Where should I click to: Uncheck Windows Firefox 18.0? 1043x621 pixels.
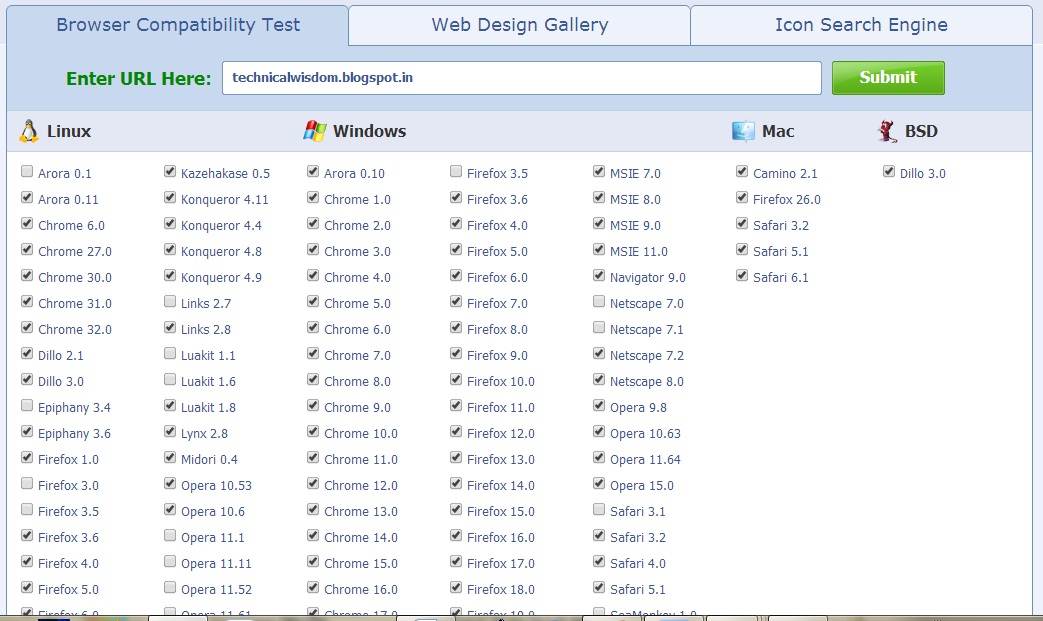tap(456, 587)
